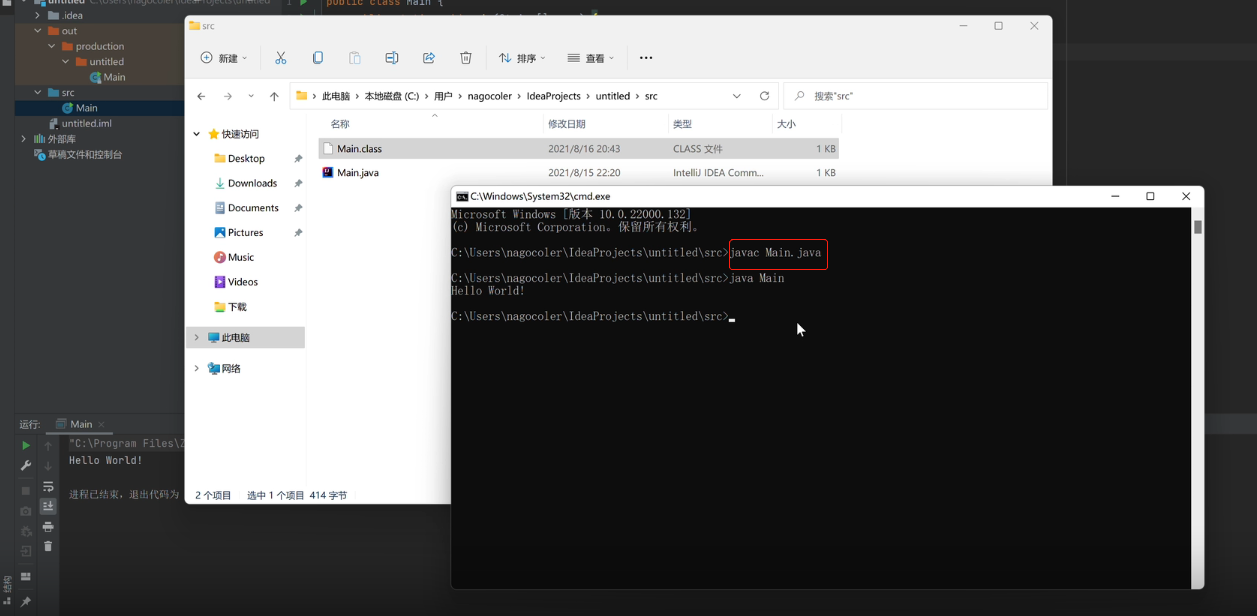Image resolution: width=1257 pixels, height=616 pixels.
Task: Click the wrench settings icon in Run panel
Action: pyautogui.click(x=26, y=466)
